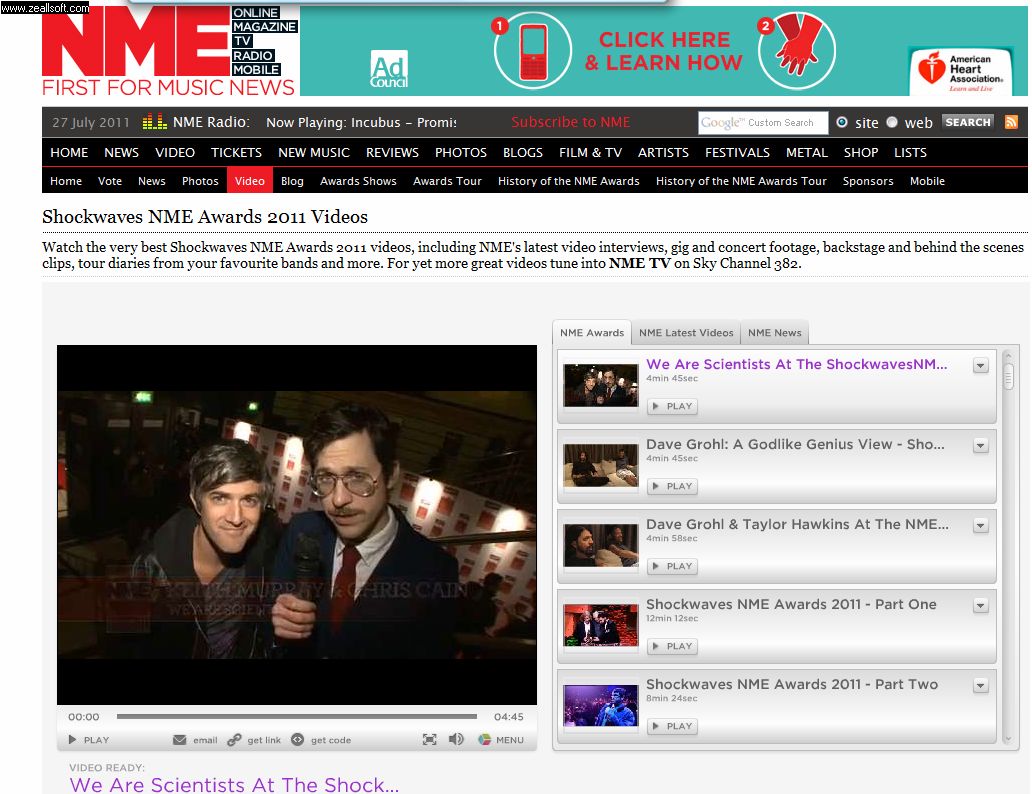Play We Are Scientists video from list
Viewport: 1032px width, 794px height.
673,406
